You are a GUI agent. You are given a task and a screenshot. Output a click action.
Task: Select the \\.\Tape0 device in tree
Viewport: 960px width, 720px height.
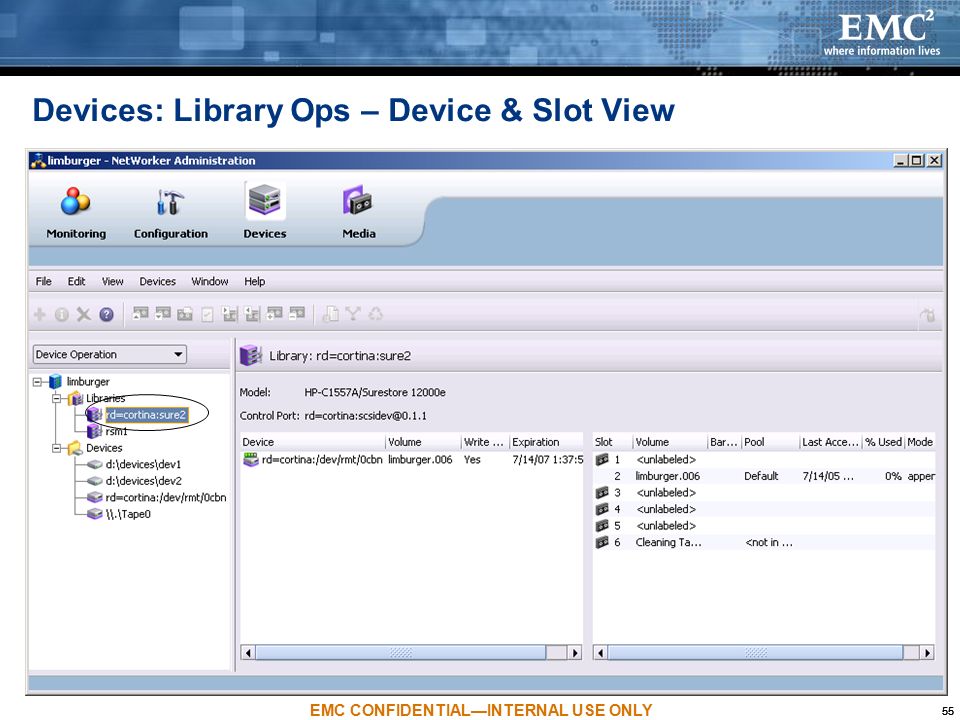pos(128,514)
